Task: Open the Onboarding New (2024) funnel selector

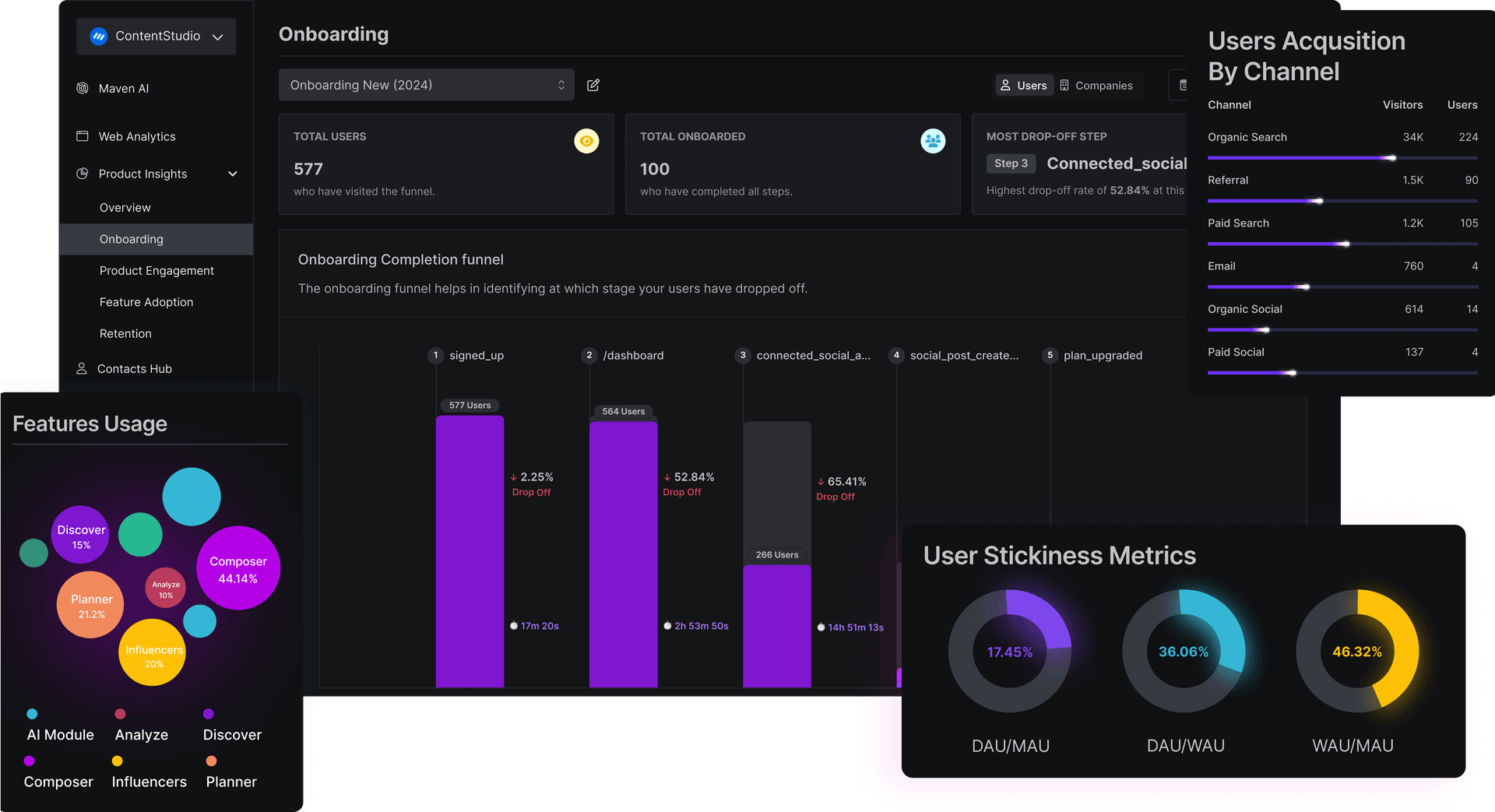Action: pos(426,85)
